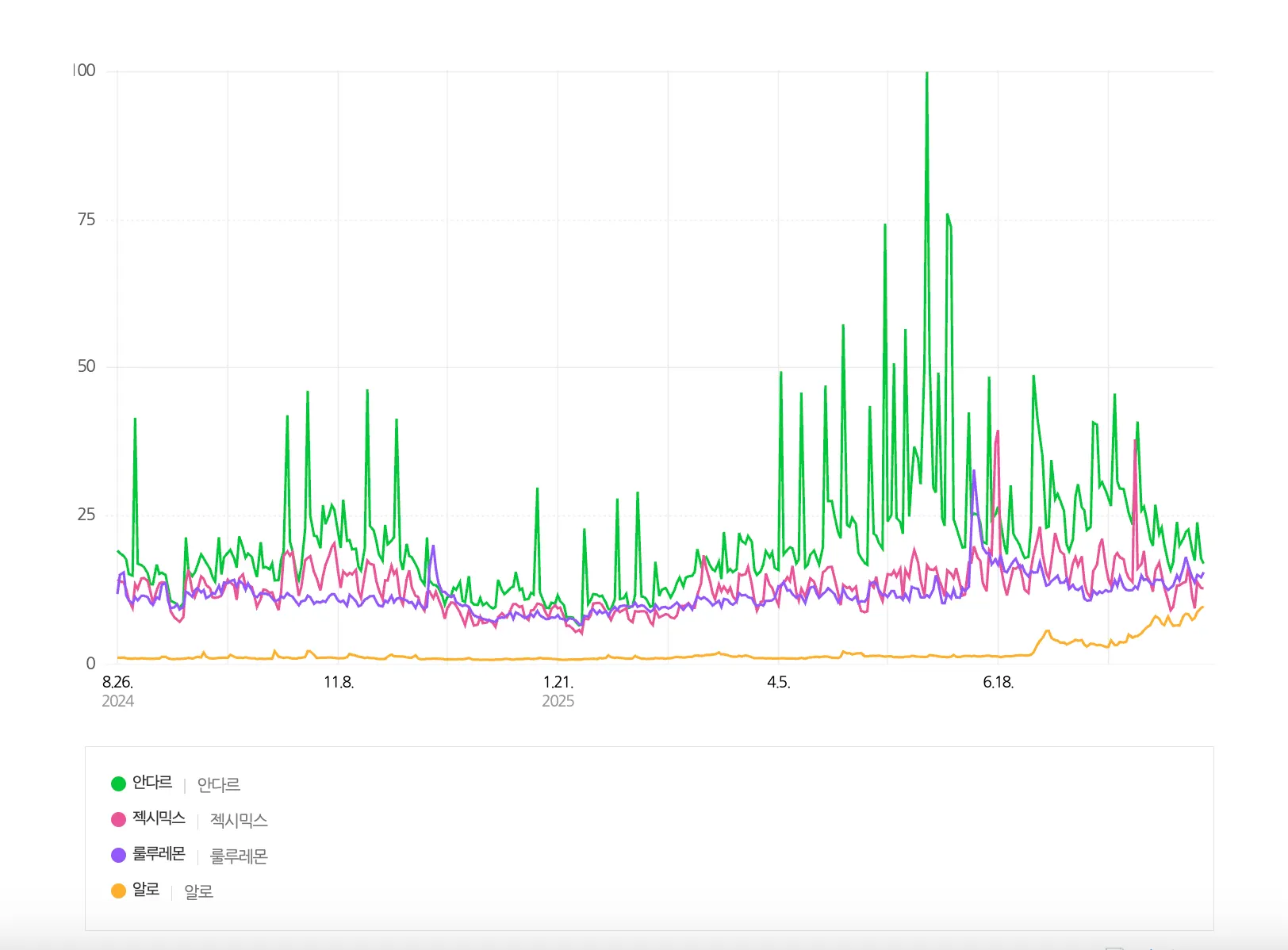Screen dimensions: 1288x950
Task: Click the 8.26. x-axis date label
Action: tap(117, 682)
